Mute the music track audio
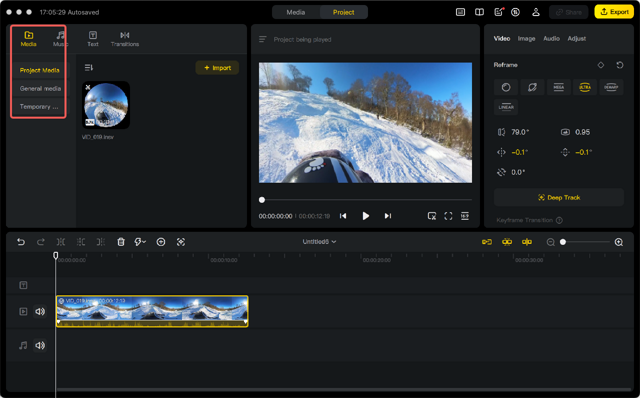This screenshot has width=640, height=398. tap(40, 345)
